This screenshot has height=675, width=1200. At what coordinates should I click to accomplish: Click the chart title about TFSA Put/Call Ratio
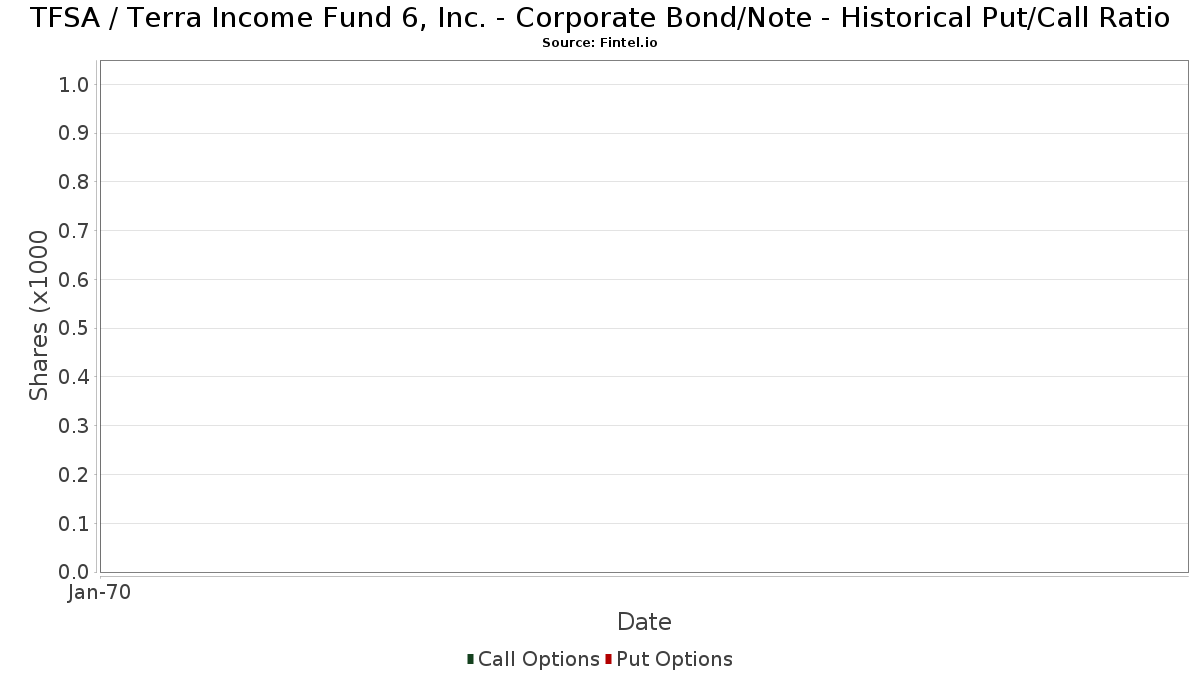[x=599, y=18]
